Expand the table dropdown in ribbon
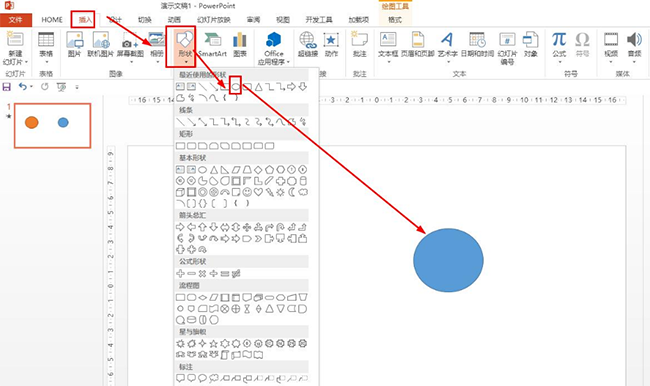Viewport: 650px width, 386px height. tap(46, 62)
